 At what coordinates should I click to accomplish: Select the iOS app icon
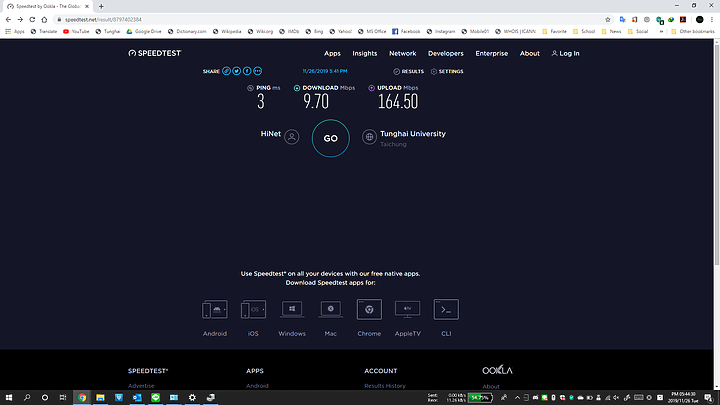[x=253, y=310]
